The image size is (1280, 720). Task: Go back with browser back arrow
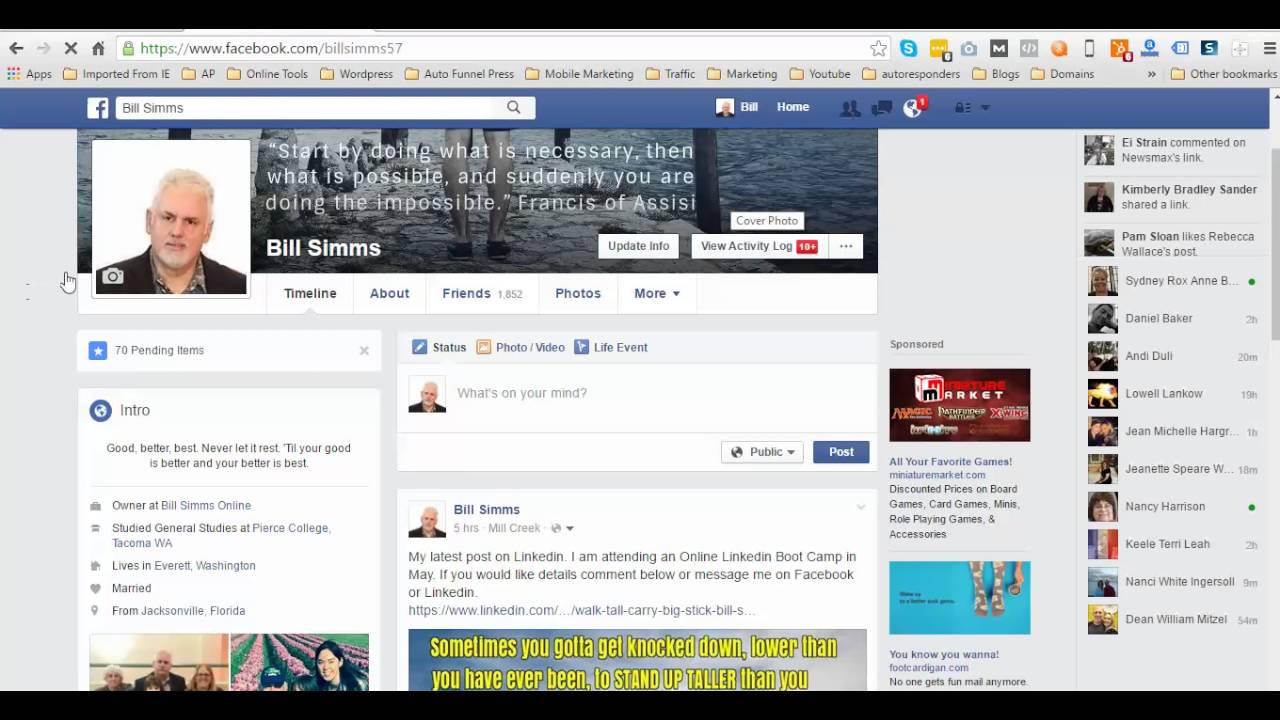(16, 48)
